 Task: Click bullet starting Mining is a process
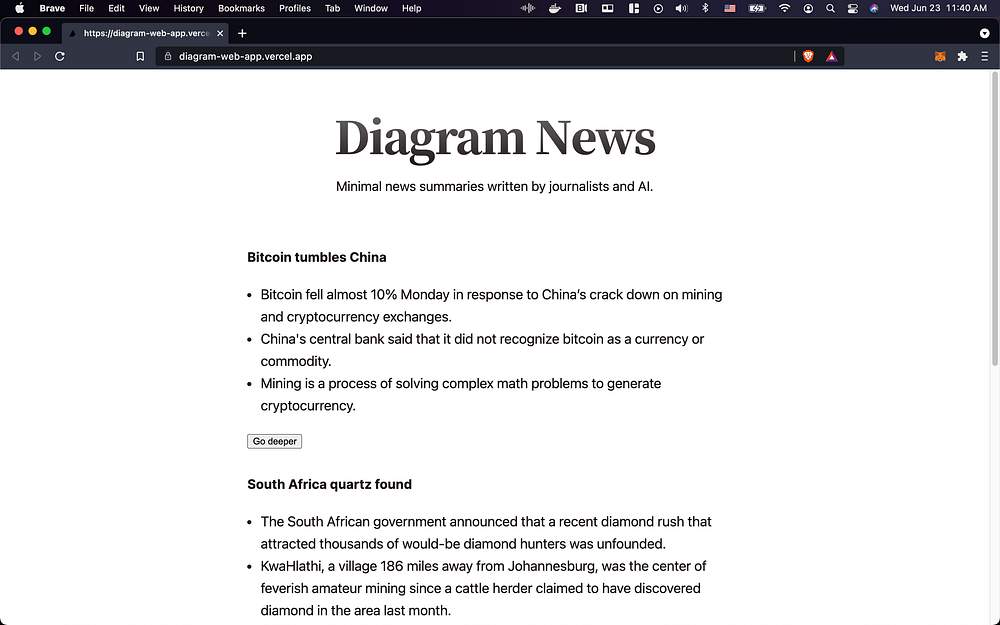(460, 395)
